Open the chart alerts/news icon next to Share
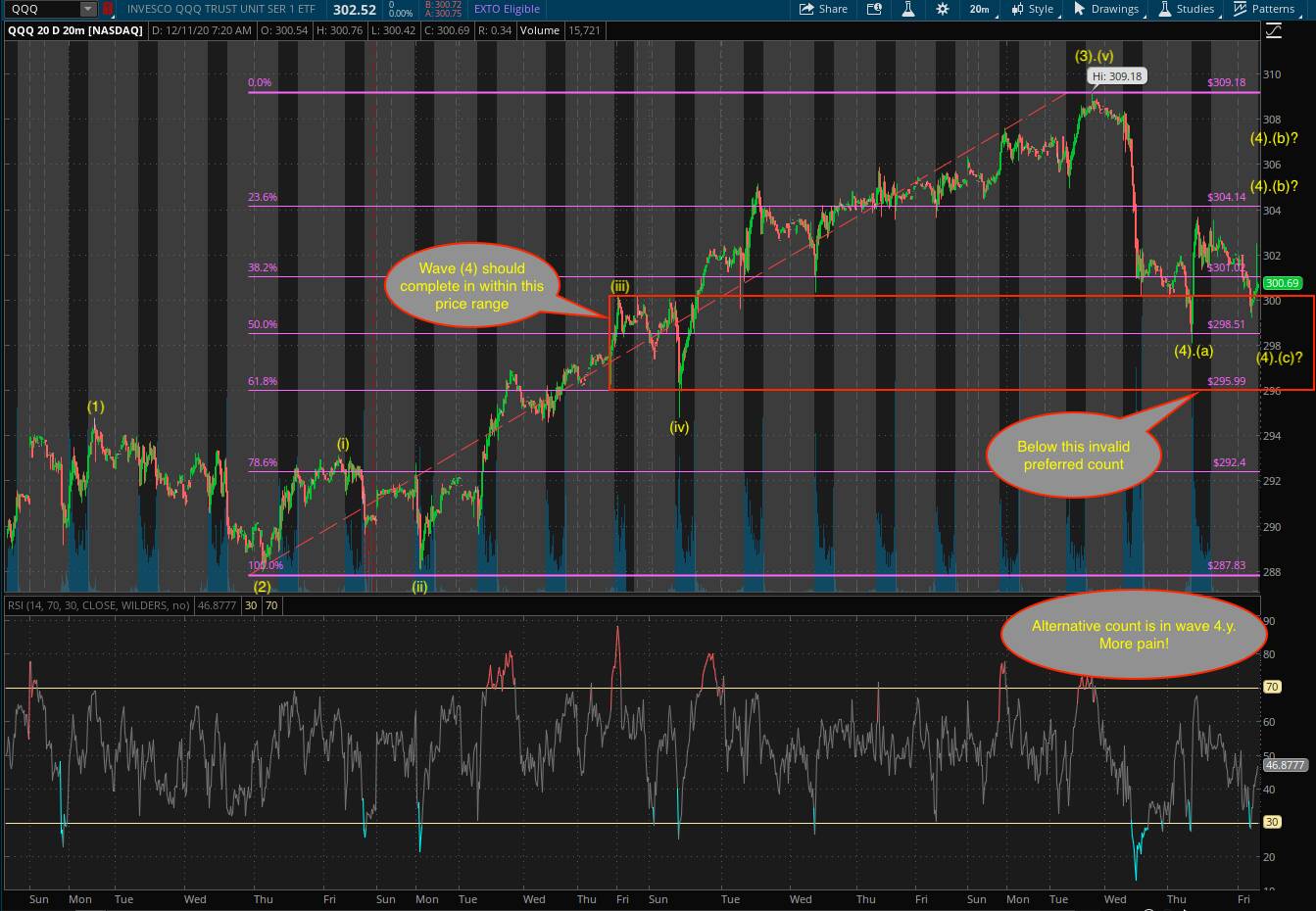1316x911 pixels. click(873, 9)
